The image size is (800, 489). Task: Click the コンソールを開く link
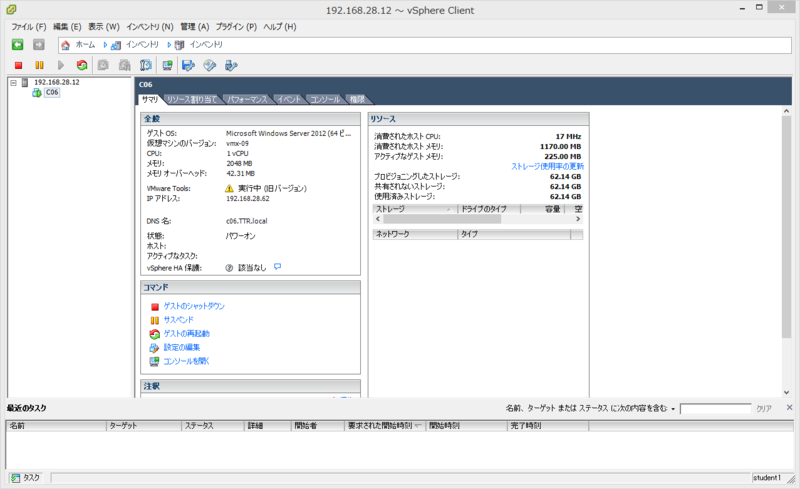(x=186, y=361)
